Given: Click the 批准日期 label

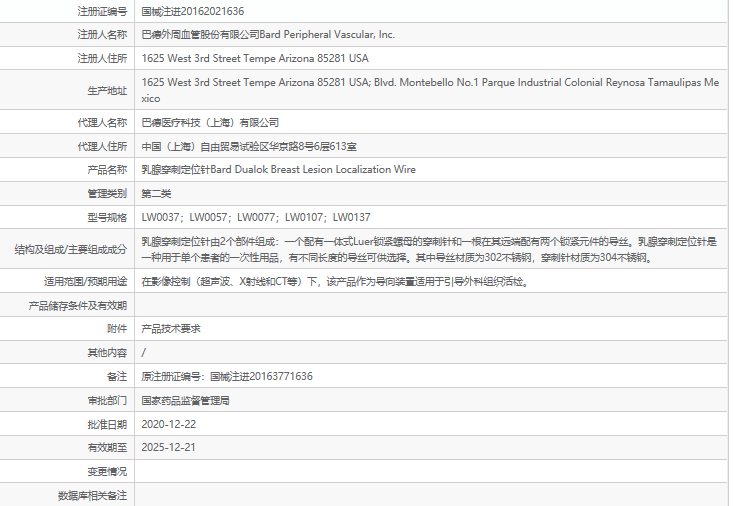Looking at the screenshot, I should click(x=107, y=425).
